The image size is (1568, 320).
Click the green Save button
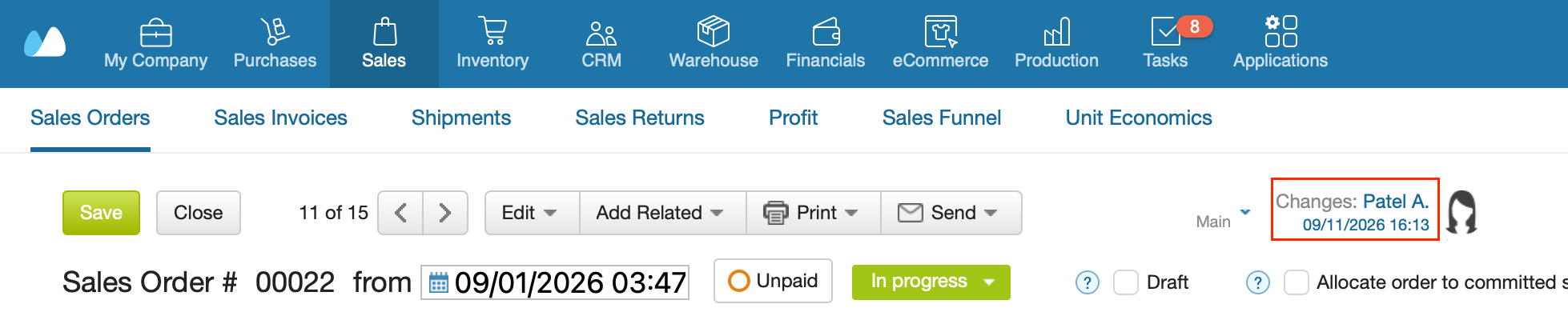click(101, 213)
